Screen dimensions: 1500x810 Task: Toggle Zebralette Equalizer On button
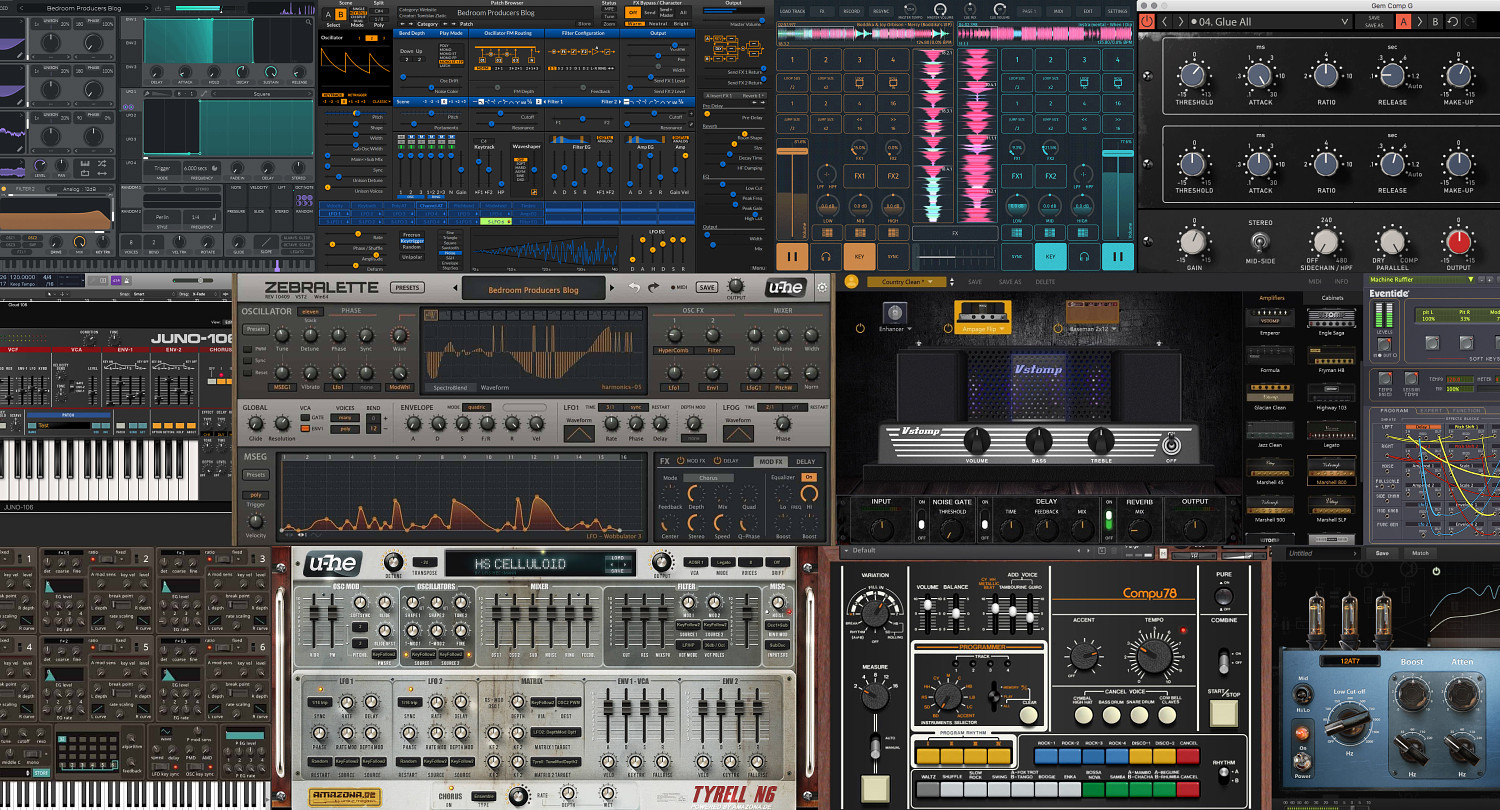pos(809,477)
